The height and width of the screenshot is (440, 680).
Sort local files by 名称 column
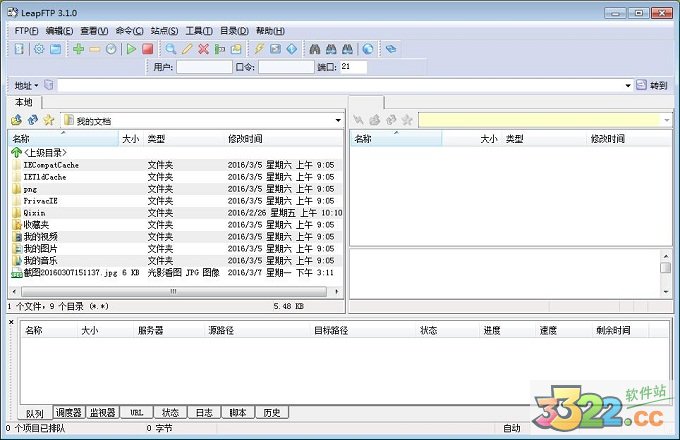pyautogui.click(x=63, y=139)
